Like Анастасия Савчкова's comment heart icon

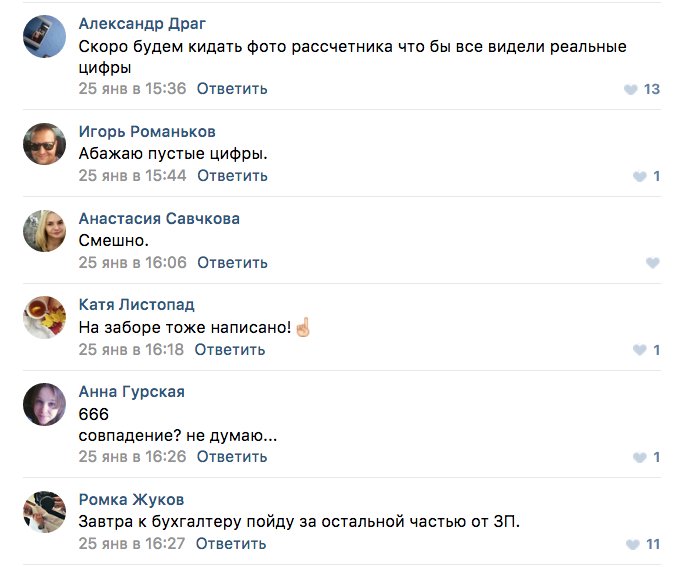[653, 263]
